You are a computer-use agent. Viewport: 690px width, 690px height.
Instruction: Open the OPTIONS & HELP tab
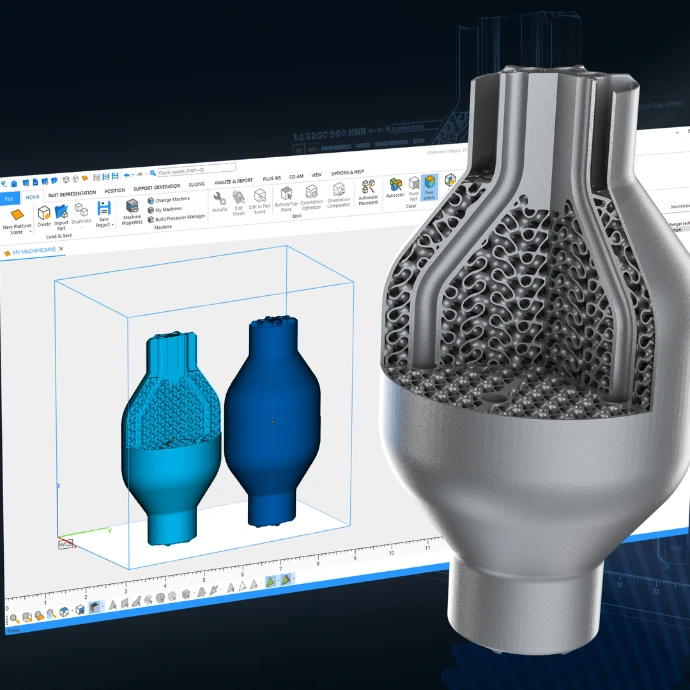[348, 172]
